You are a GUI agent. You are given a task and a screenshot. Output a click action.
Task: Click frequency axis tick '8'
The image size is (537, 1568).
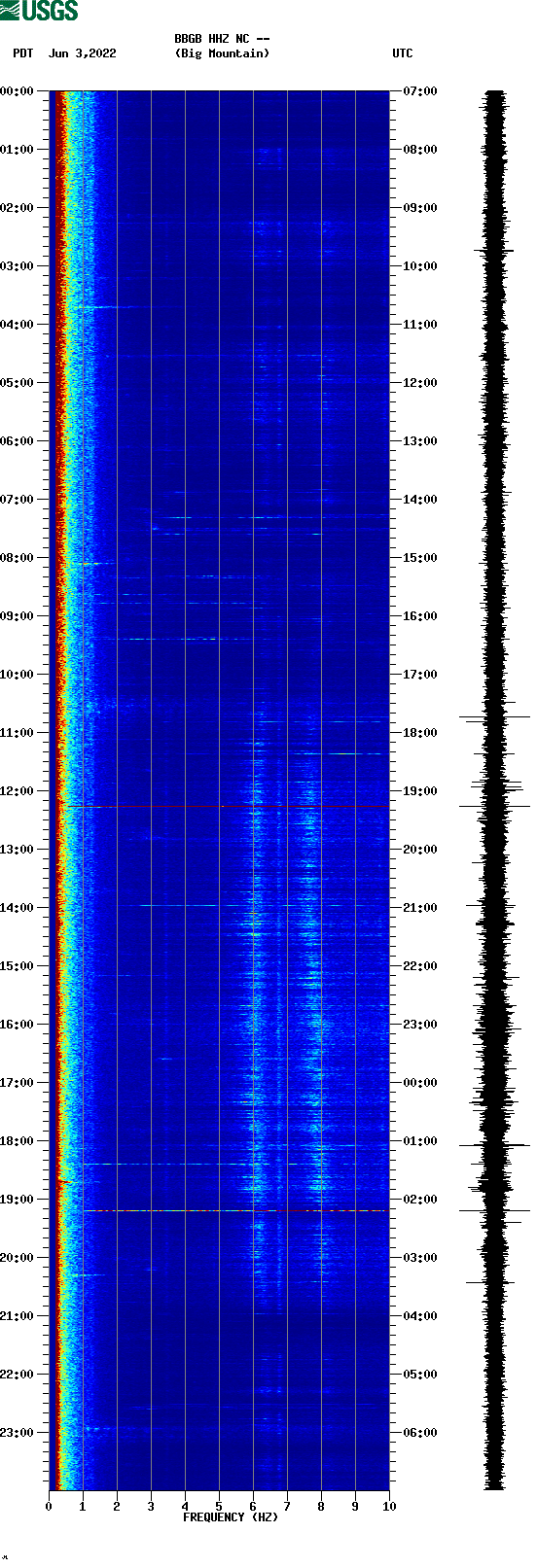pyautogui.click(x=321, y=1507)
